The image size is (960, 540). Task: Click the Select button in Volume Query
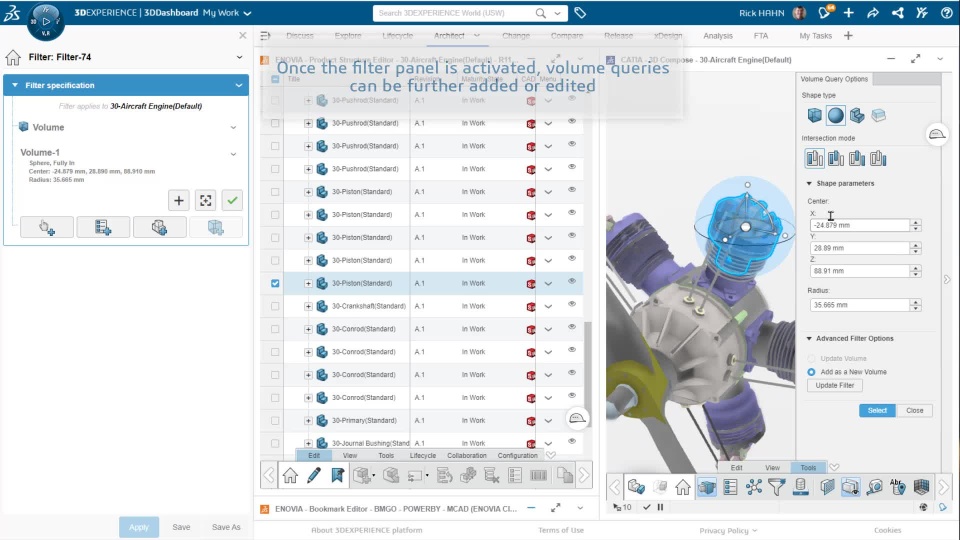coord(877,411)
